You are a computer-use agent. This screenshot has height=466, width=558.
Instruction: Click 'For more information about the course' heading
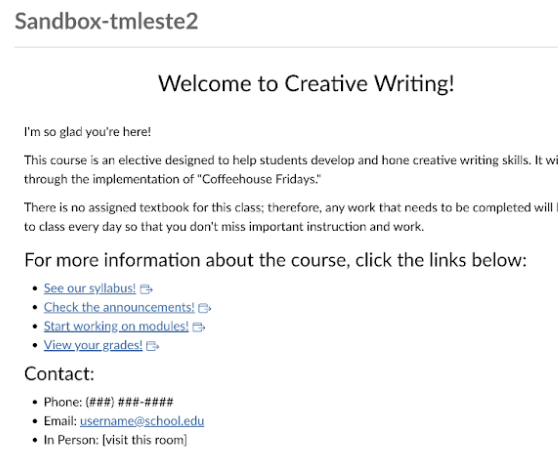[x=275, y=260]
